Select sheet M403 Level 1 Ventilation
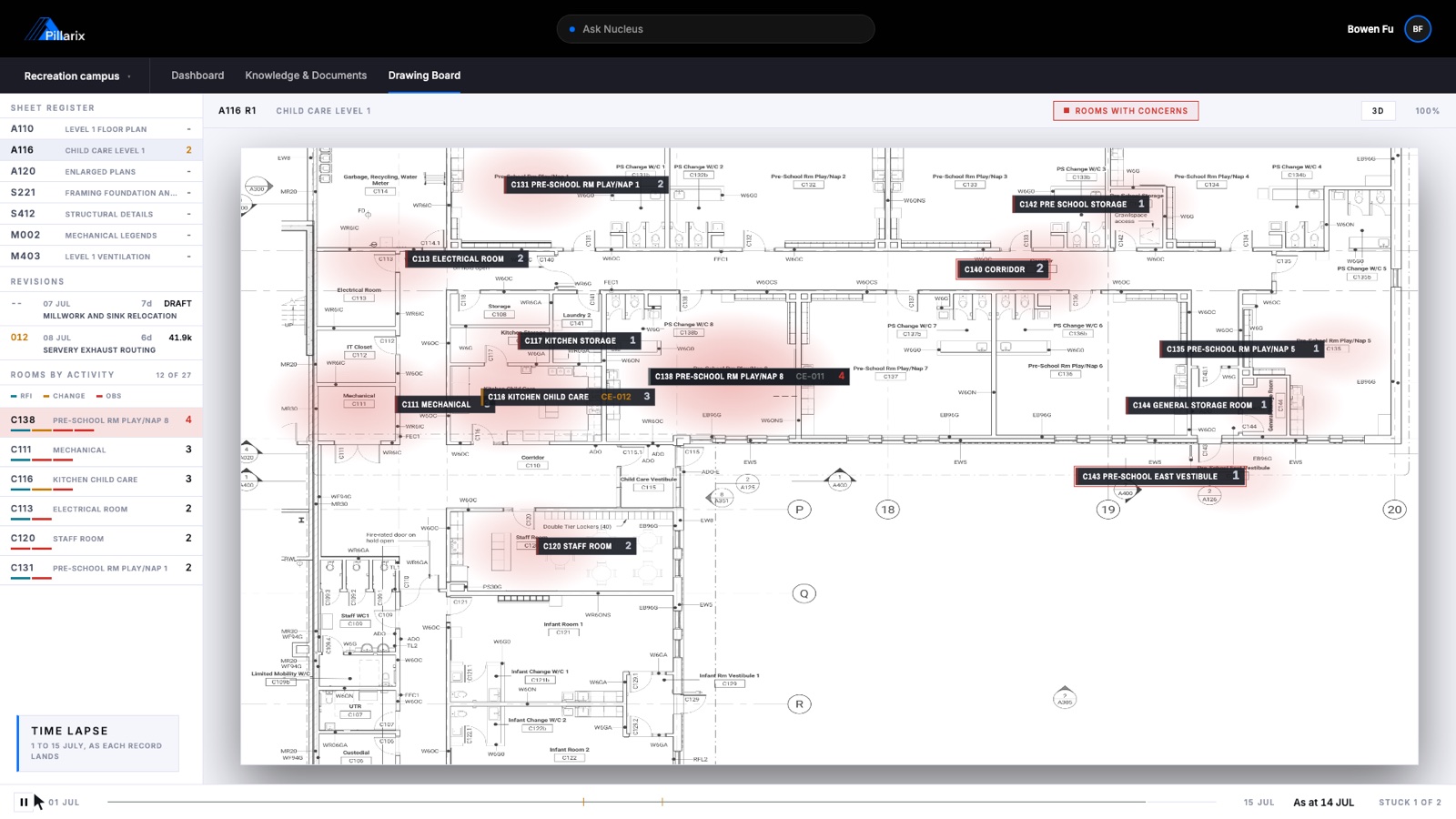The width and height of the screenshot is (1456, 819). pos(101,257)
